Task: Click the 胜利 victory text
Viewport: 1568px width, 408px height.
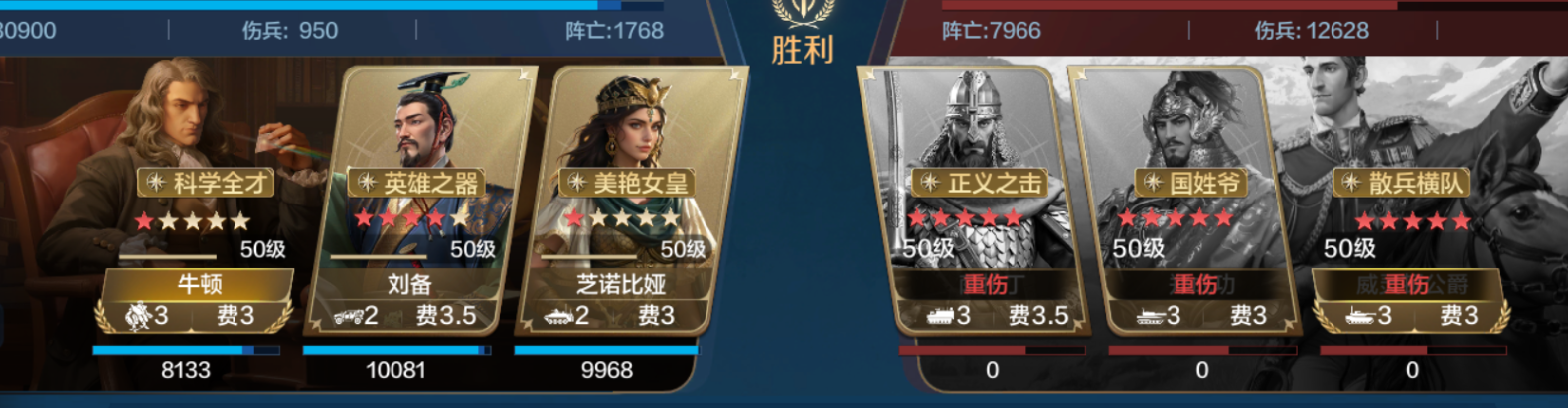Action: click(803, 49)
